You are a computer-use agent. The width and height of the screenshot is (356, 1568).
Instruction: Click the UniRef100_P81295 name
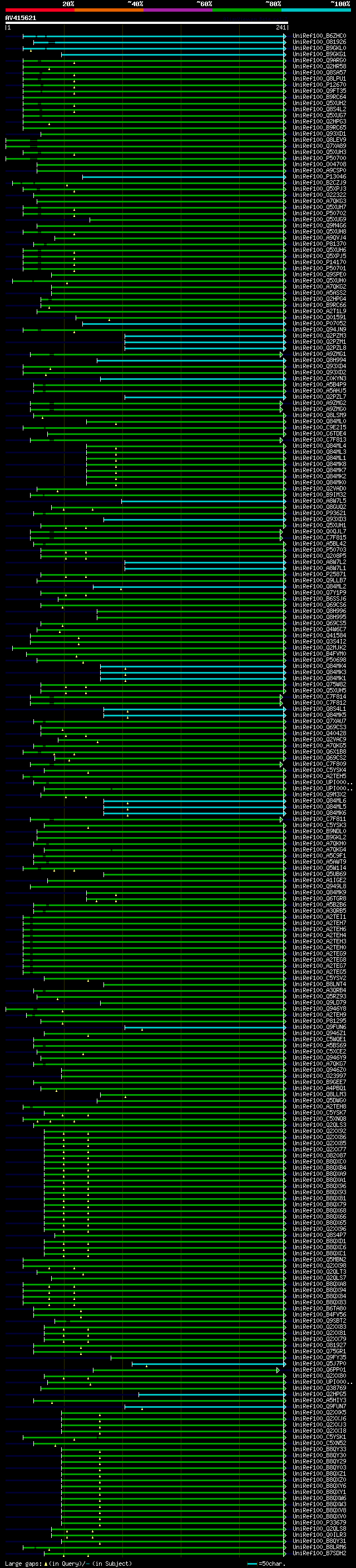319,1021
